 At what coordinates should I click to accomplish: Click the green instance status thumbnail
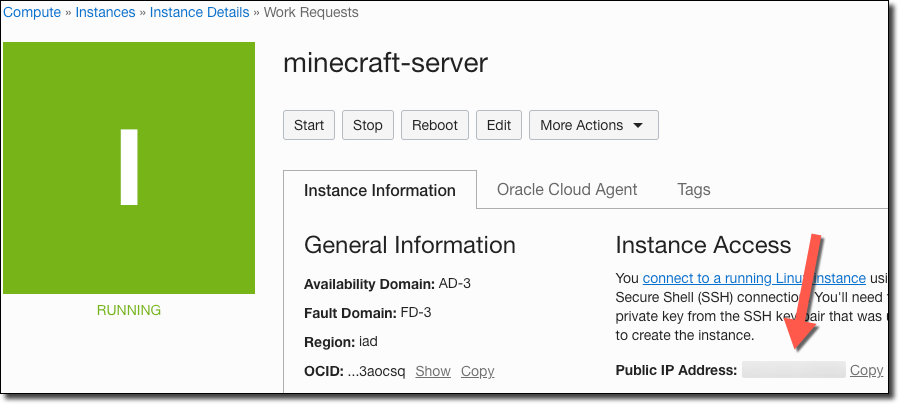[129, 168]
